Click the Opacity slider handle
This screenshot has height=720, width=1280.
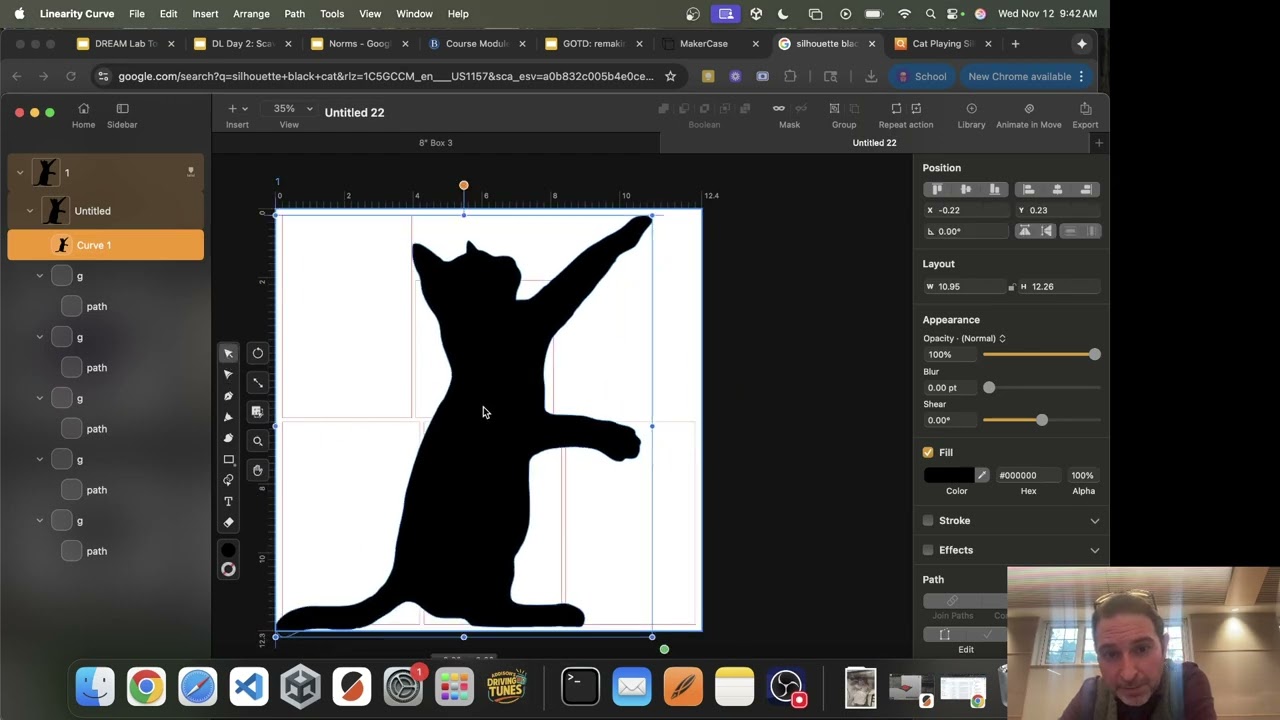pyautogui.click(x=1094, y=354)
